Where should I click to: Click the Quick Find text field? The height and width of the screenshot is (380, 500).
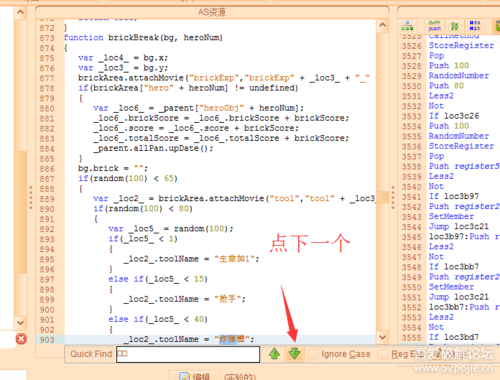coord(188,354)
